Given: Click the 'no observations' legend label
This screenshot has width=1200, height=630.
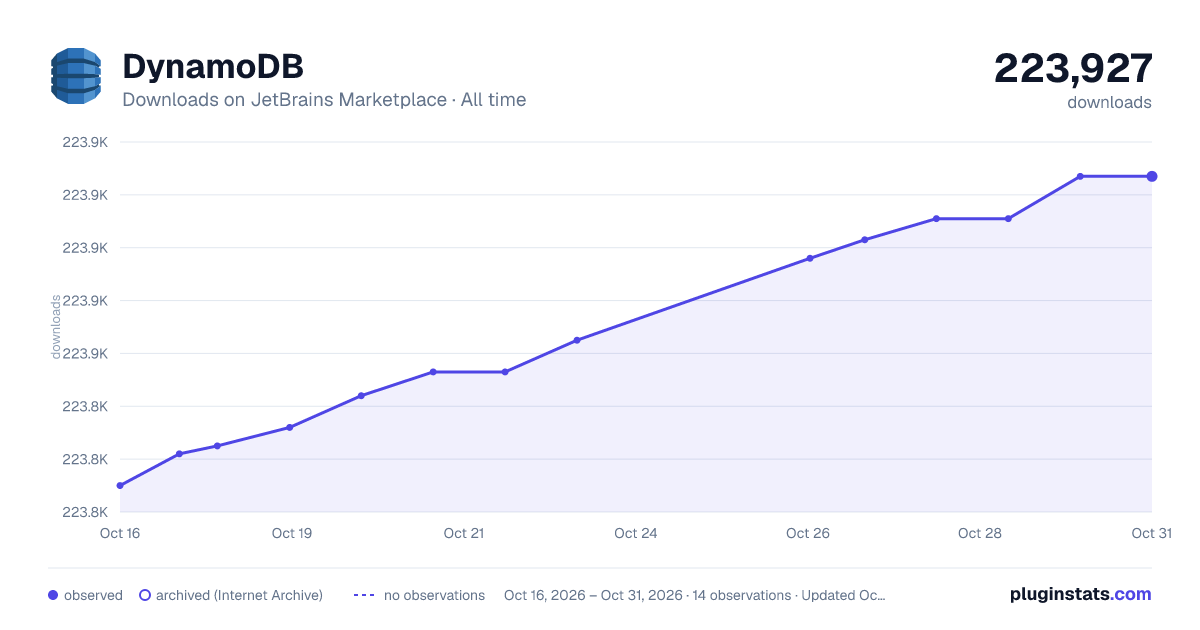Looking at the screenshot, I should [x=434, y=595].
